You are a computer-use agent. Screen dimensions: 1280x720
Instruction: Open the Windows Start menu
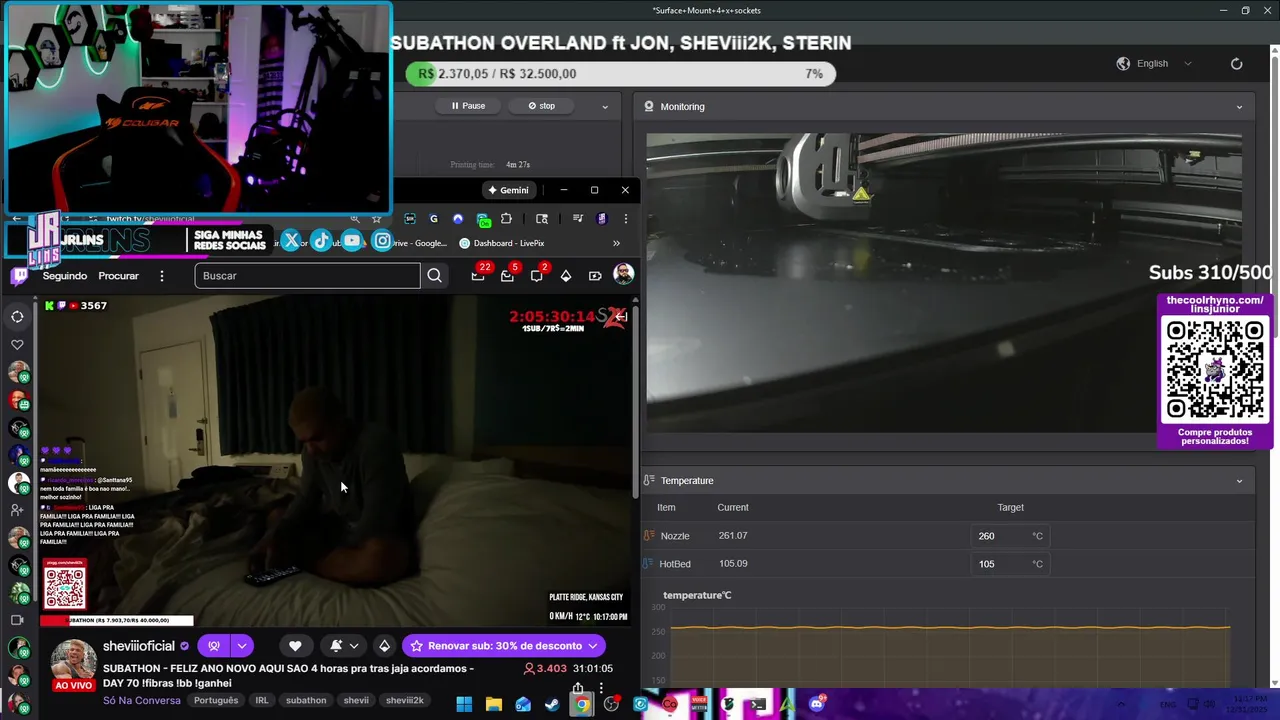pos(464,704)
